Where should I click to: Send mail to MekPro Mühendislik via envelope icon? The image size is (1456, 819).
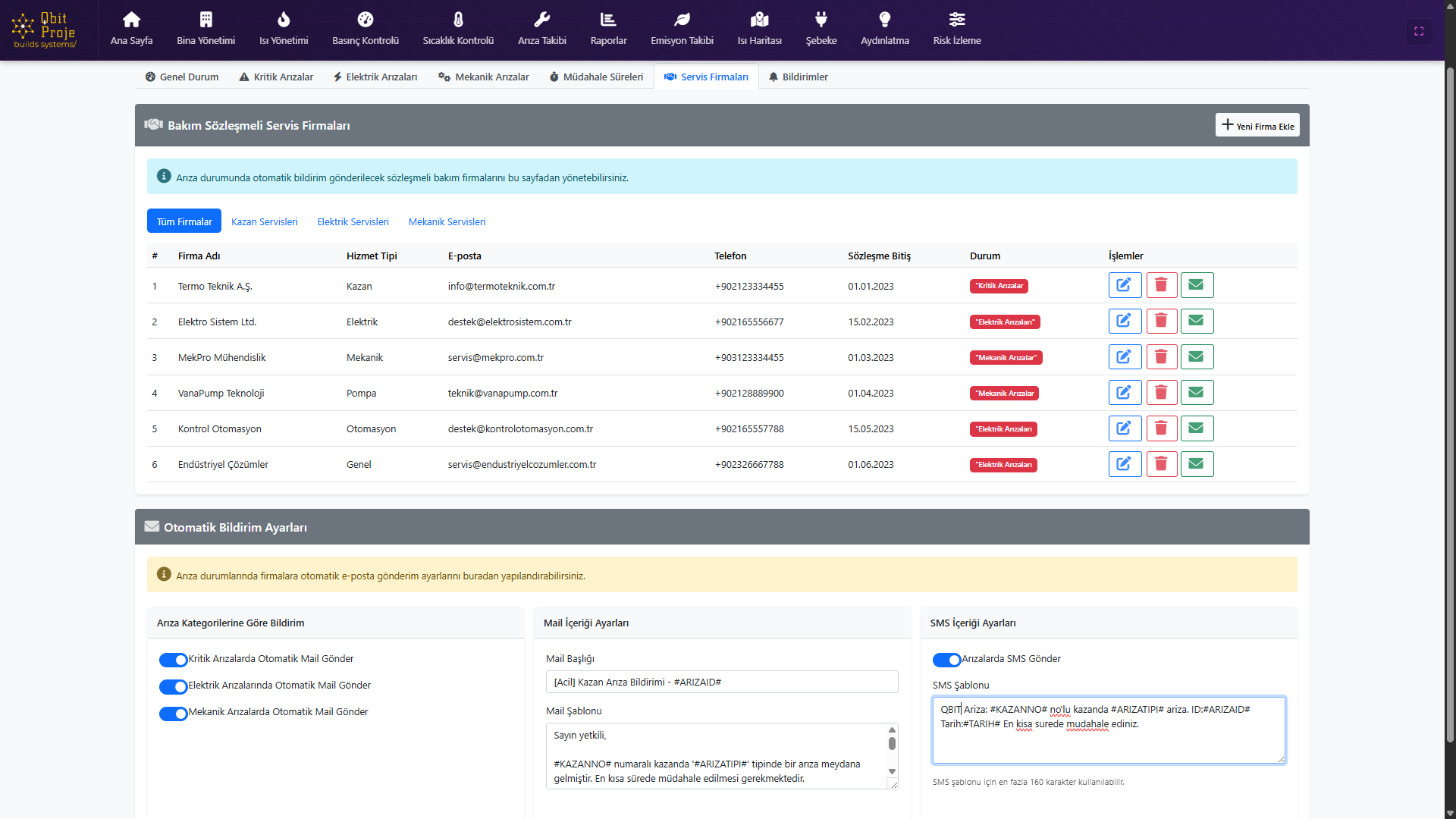coord(1197,356)
